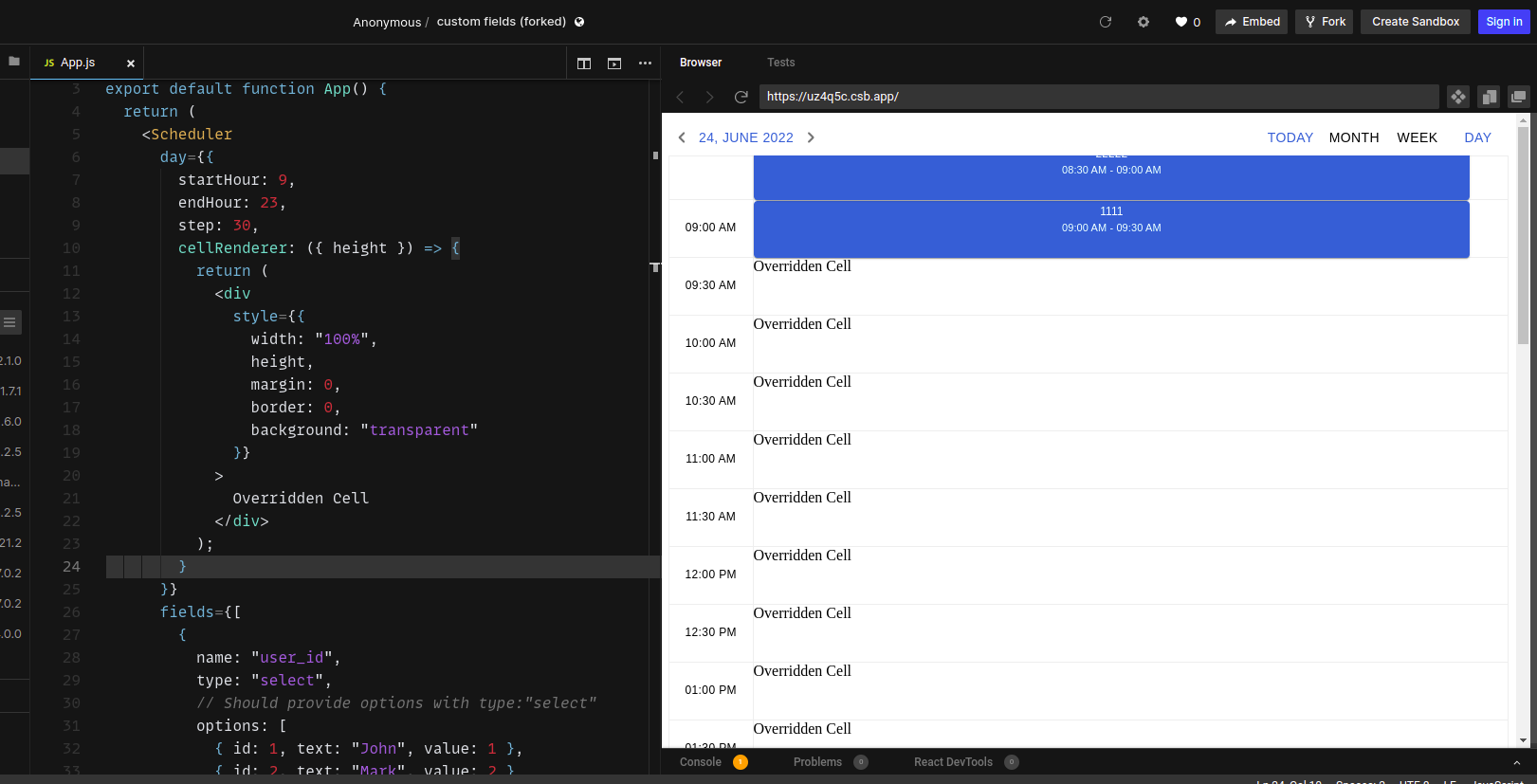
Task: Click the 10:30 AM time label
Action: pyautogui.click(x=710, y=401)
